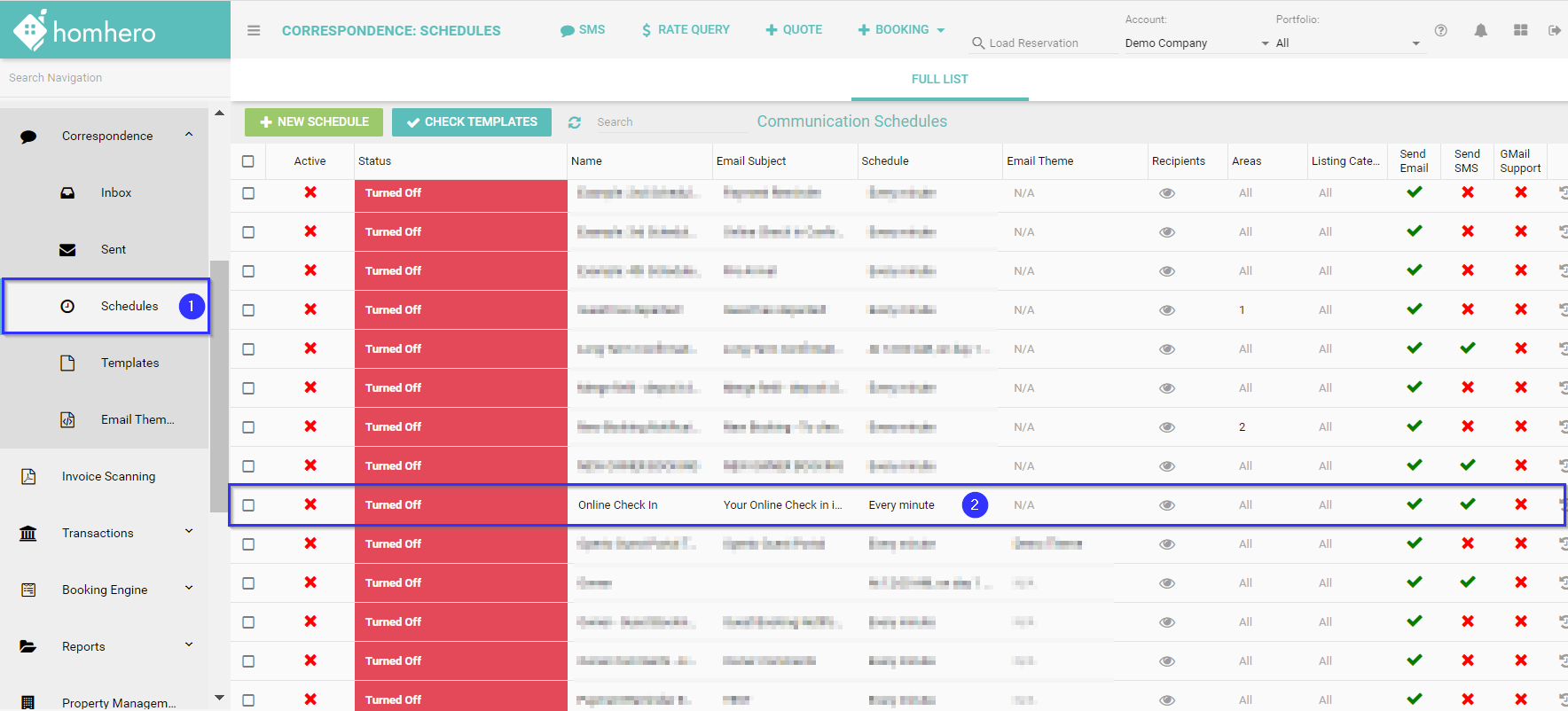Click the homhero logo

(x=85, y=31)
